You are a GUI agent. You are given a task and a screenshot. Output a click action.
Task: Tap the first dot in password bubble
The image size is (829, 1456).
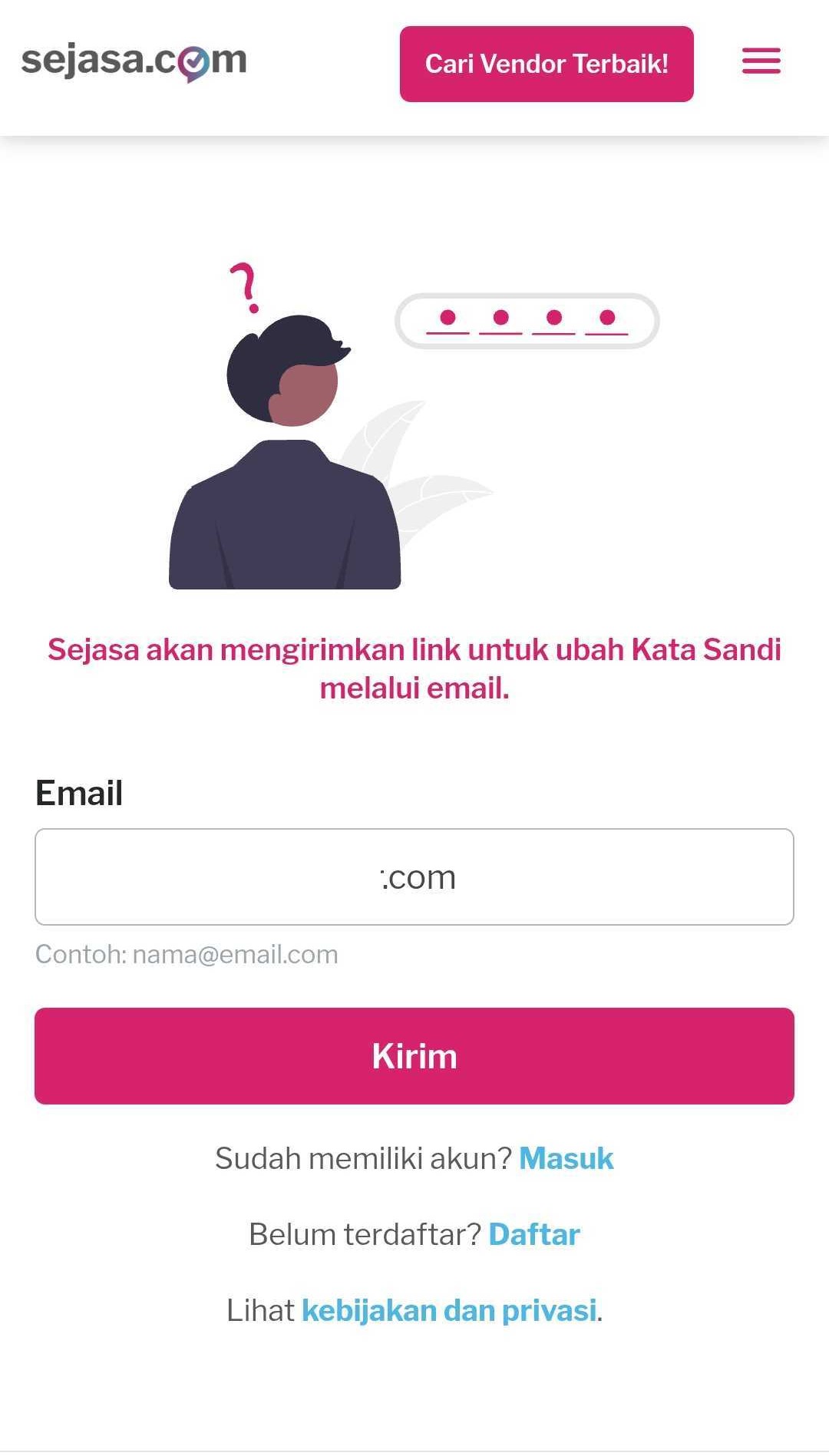[x=448, y=317]
